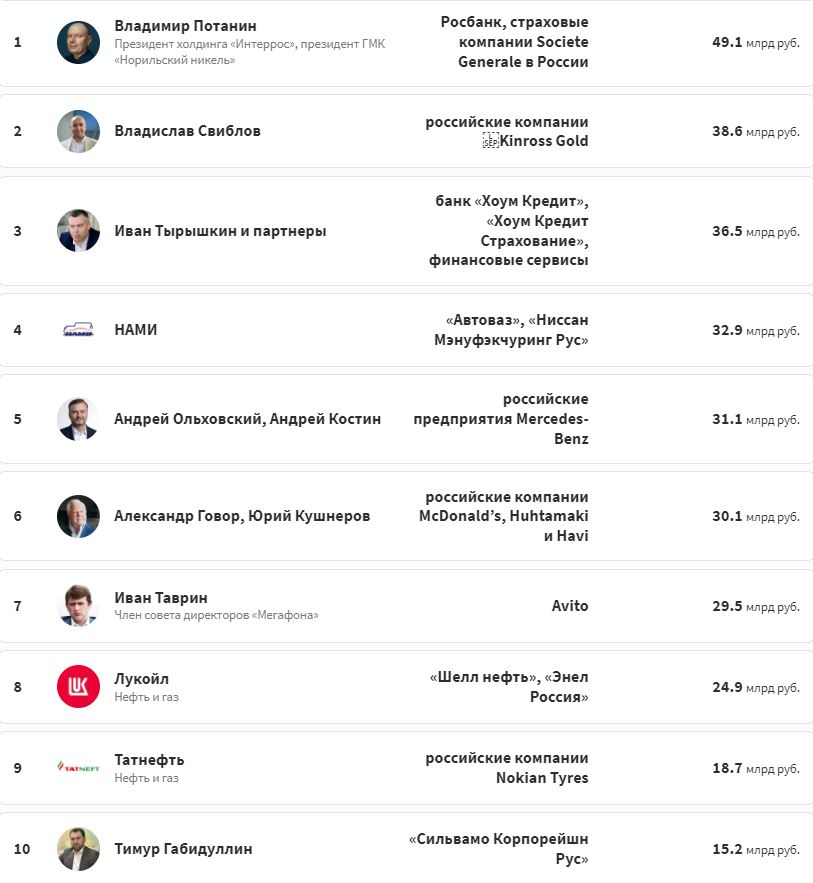Select the «Шелл нефть», «Энел Россия» text
Viewport: 813px width, 883px height.
click(509, 687)
